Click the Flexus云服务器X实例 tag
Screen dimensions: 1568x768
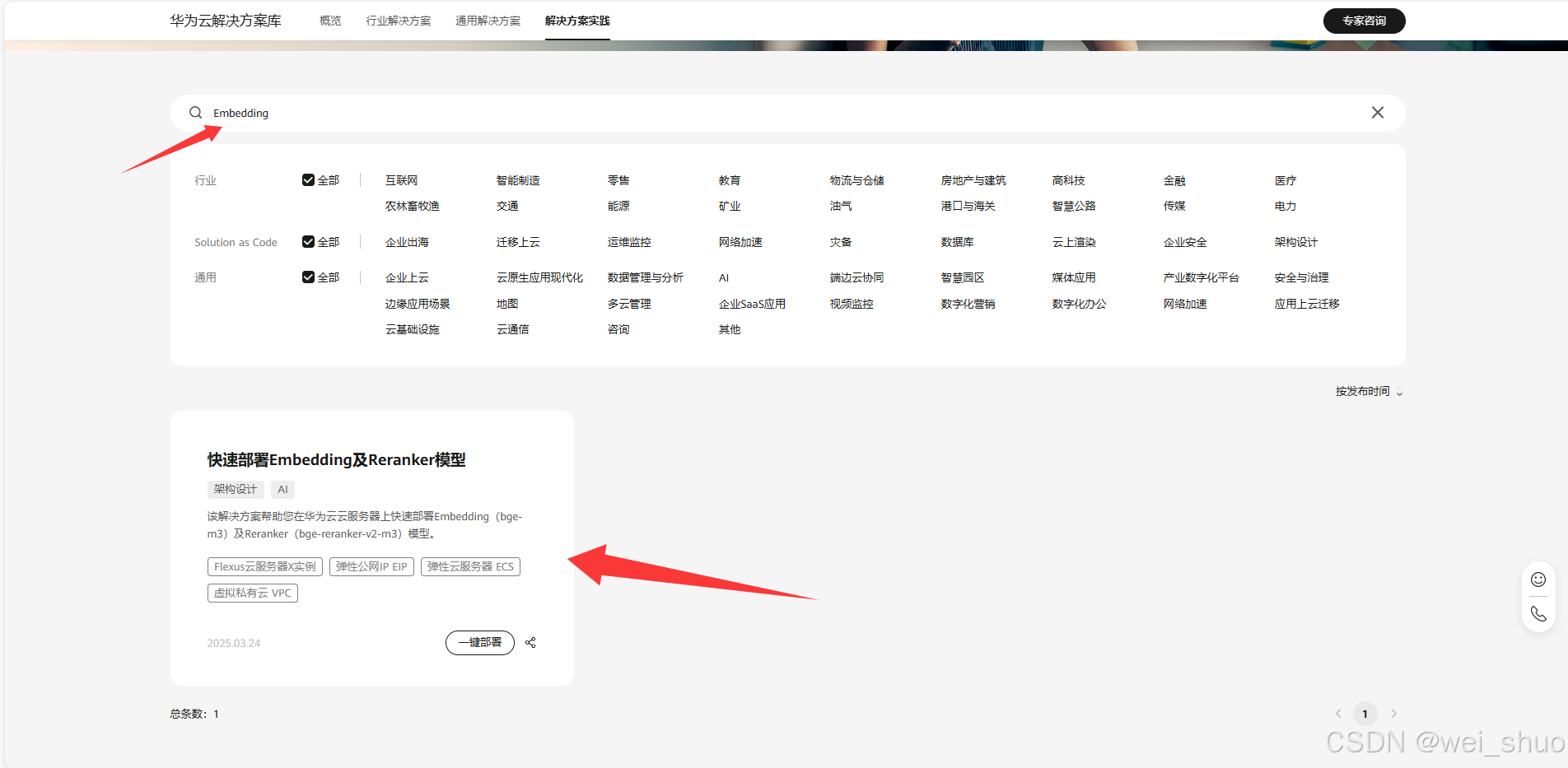(x=265, y=566)
